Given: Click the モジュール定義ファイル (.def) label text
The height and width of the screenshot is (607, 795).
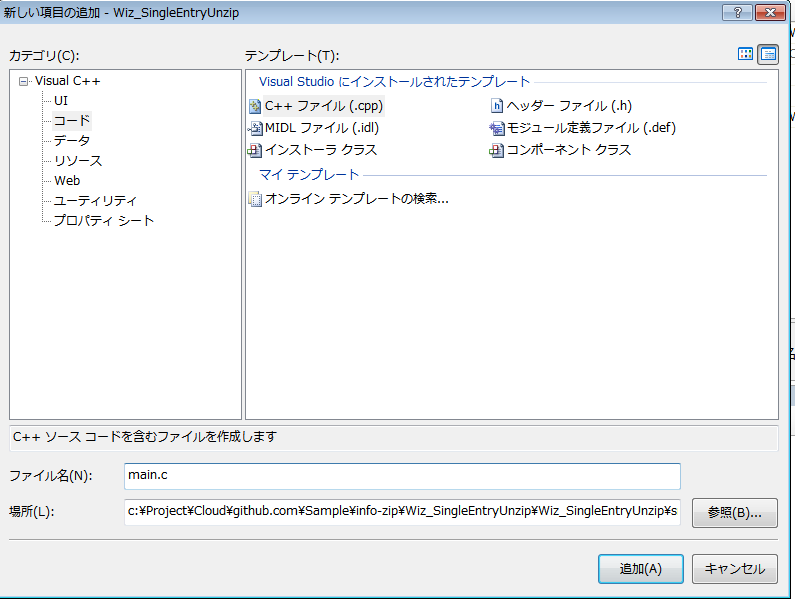Looking at the screenshot, I should pos(591,128).
